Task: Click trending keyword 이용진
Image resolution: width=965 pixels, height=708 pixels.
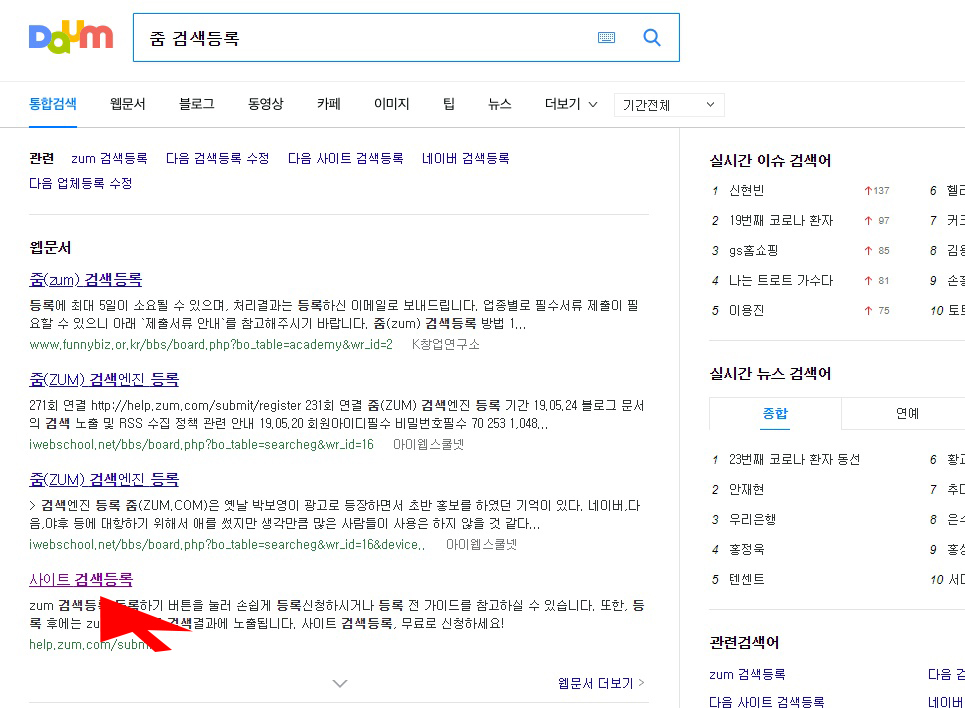Action: 747,310
